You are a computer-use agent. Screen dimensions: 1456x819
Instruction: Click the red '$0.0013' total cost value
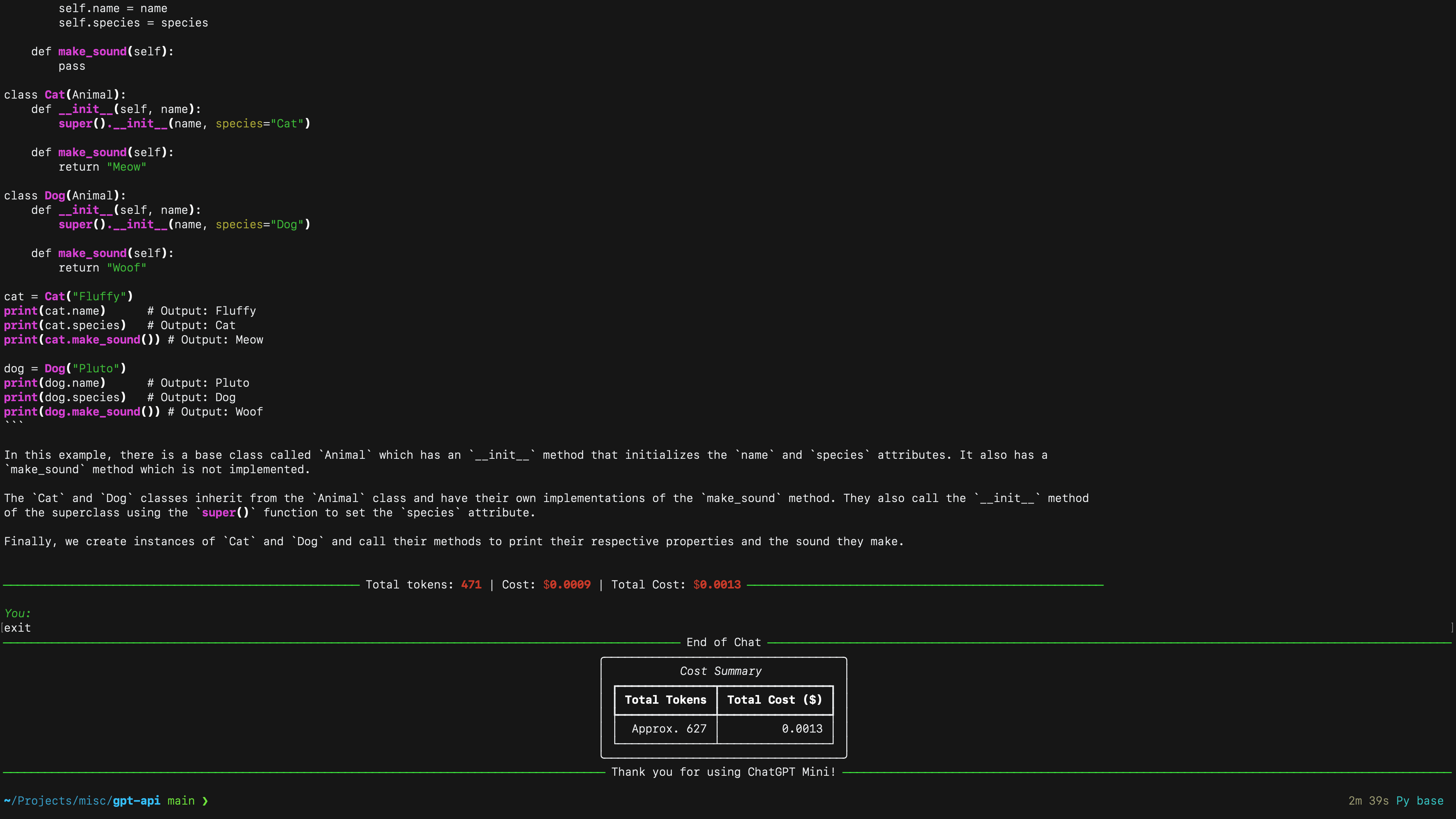click(x=717, y=584)
